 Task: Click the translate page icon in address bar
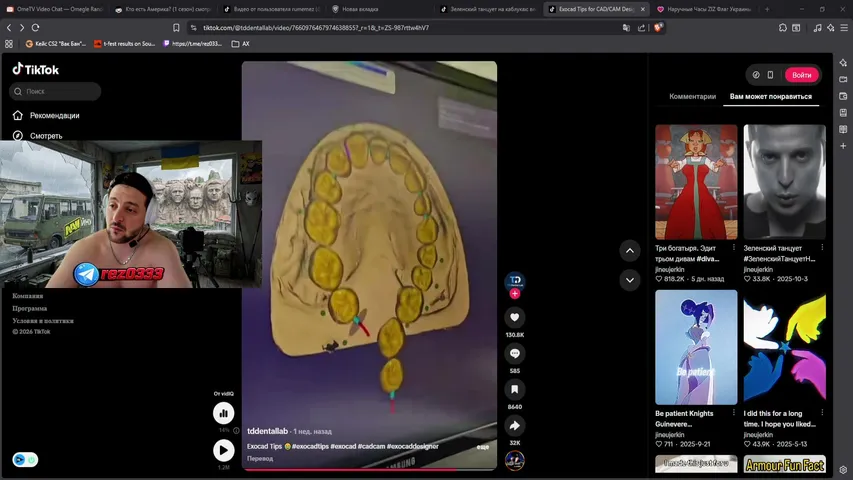point(626,28)
